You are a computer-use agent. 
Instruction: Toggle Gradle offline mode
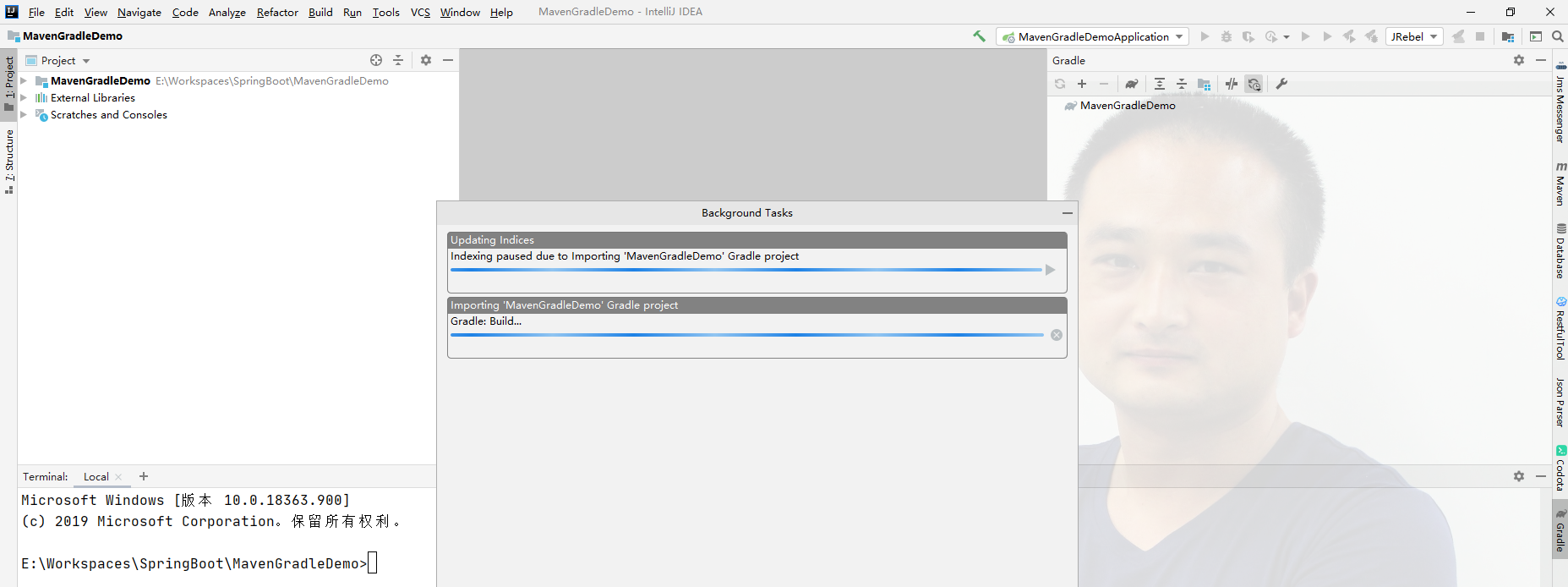(1232, 84)
